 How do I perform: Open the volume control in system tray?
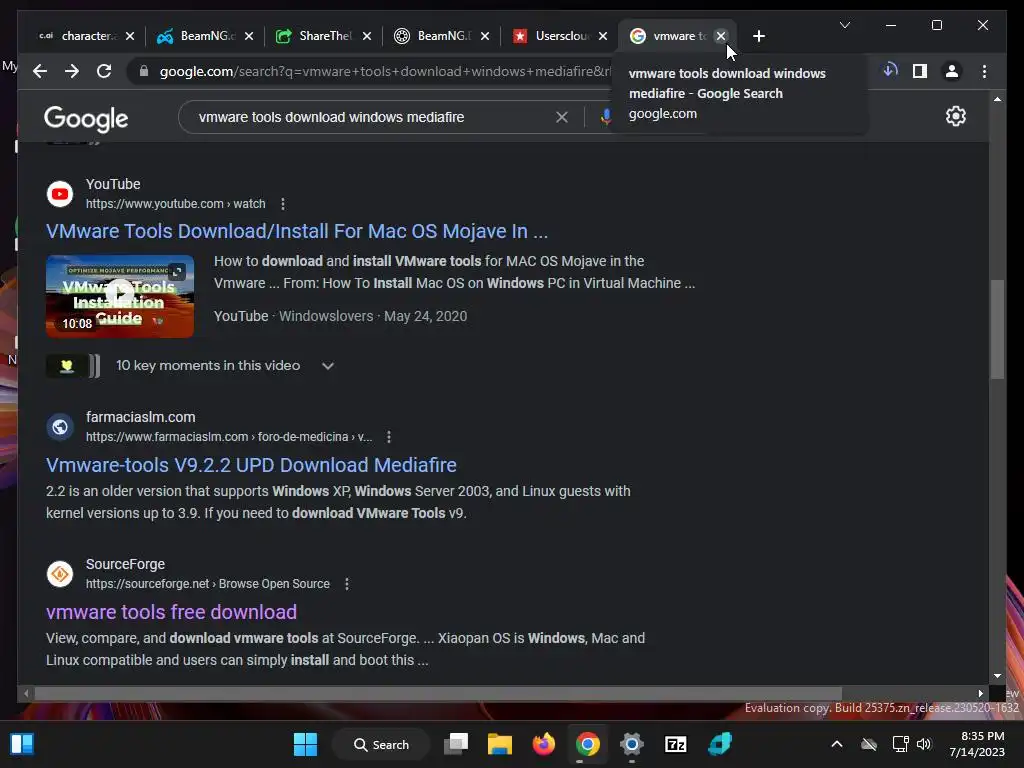pyautogui.click(x=923, y=744)
